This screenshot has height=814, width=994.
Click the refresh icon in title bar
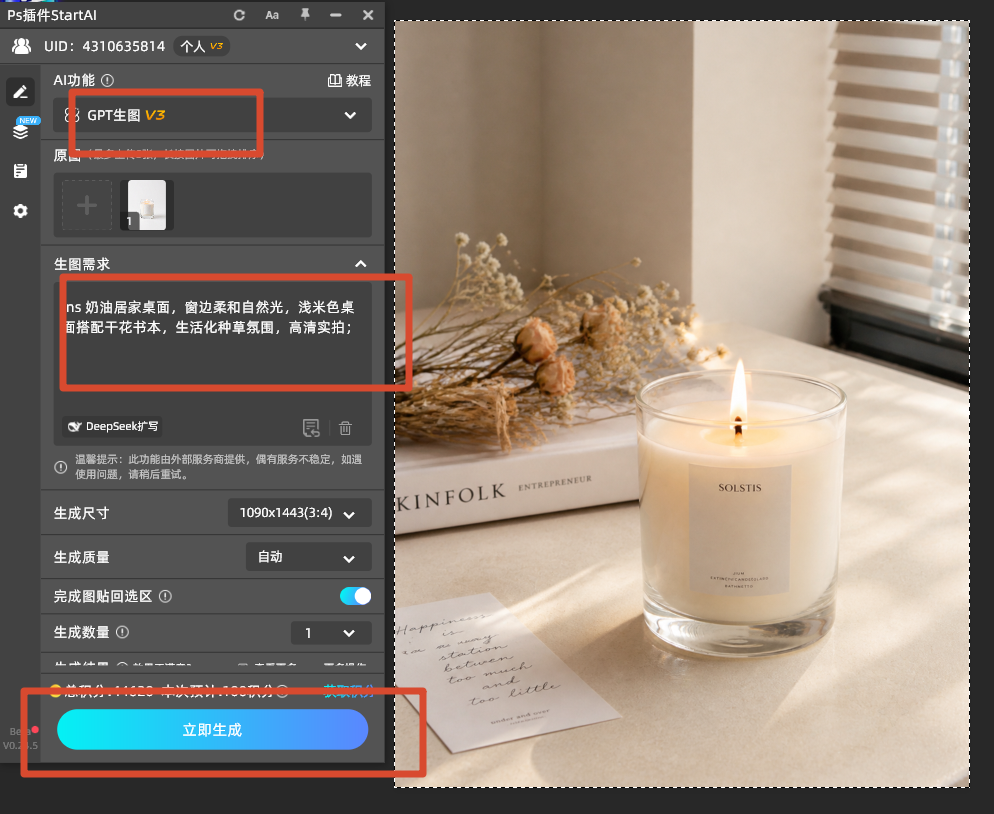click(239, 15)
